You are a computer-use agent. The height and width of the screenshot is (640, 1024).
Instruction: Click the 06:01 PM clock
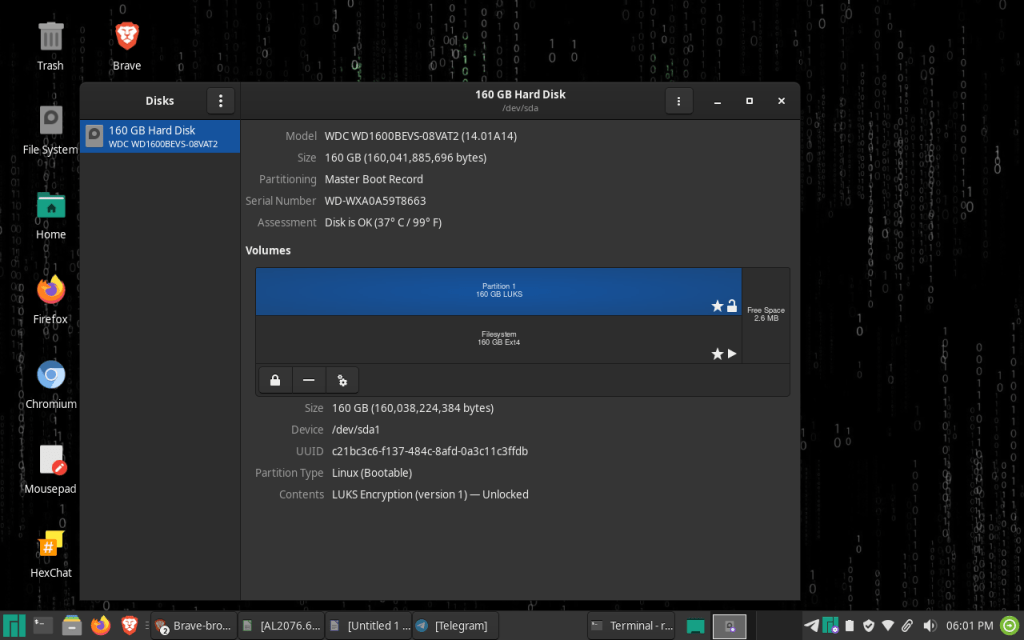[970, 626]
